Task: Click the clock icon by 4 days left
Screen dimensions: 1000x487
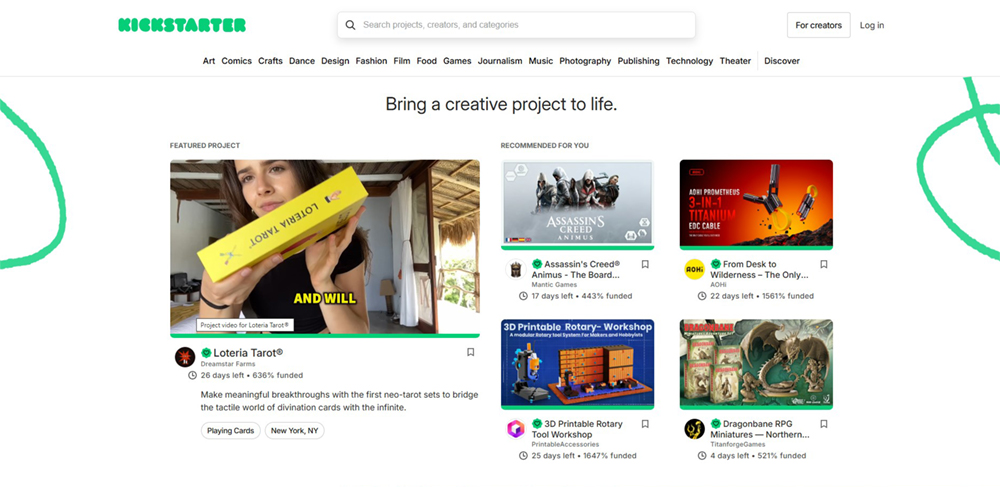Action: tap(702, 456)
